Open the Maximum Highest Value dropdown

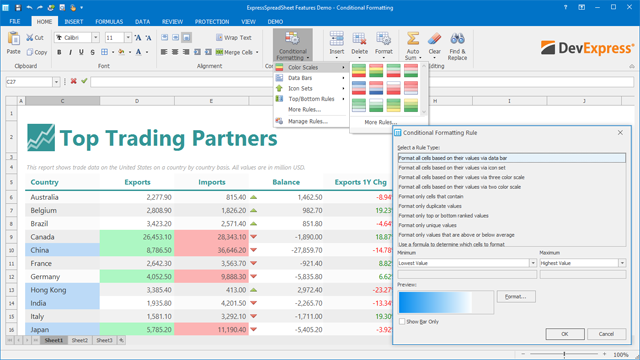point(622,263)
